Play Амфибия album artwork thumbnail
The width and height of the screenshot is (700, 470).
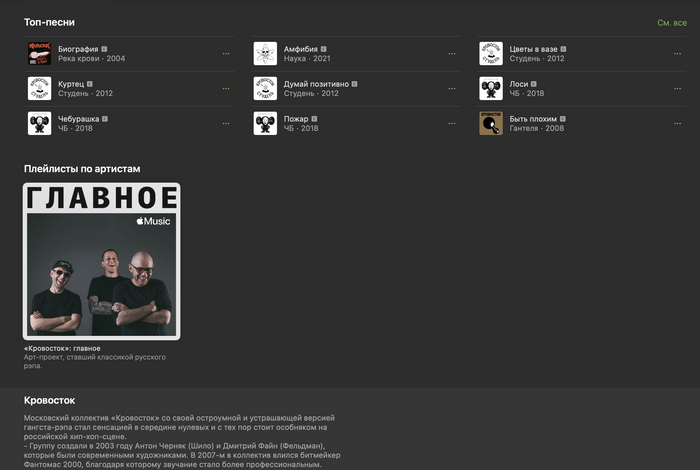tap(265, 54)
